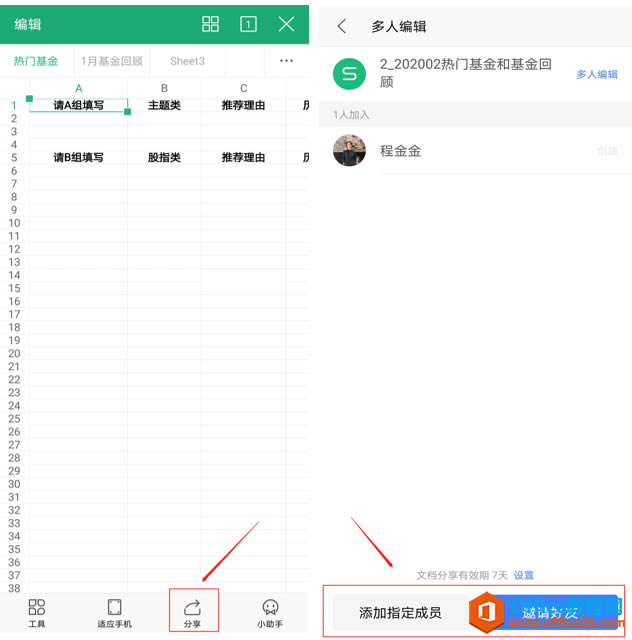The width and height of the screenshot is (632, 640).
Task: Click 设置 link for sharing validity
Action: (x=524, y=576)
